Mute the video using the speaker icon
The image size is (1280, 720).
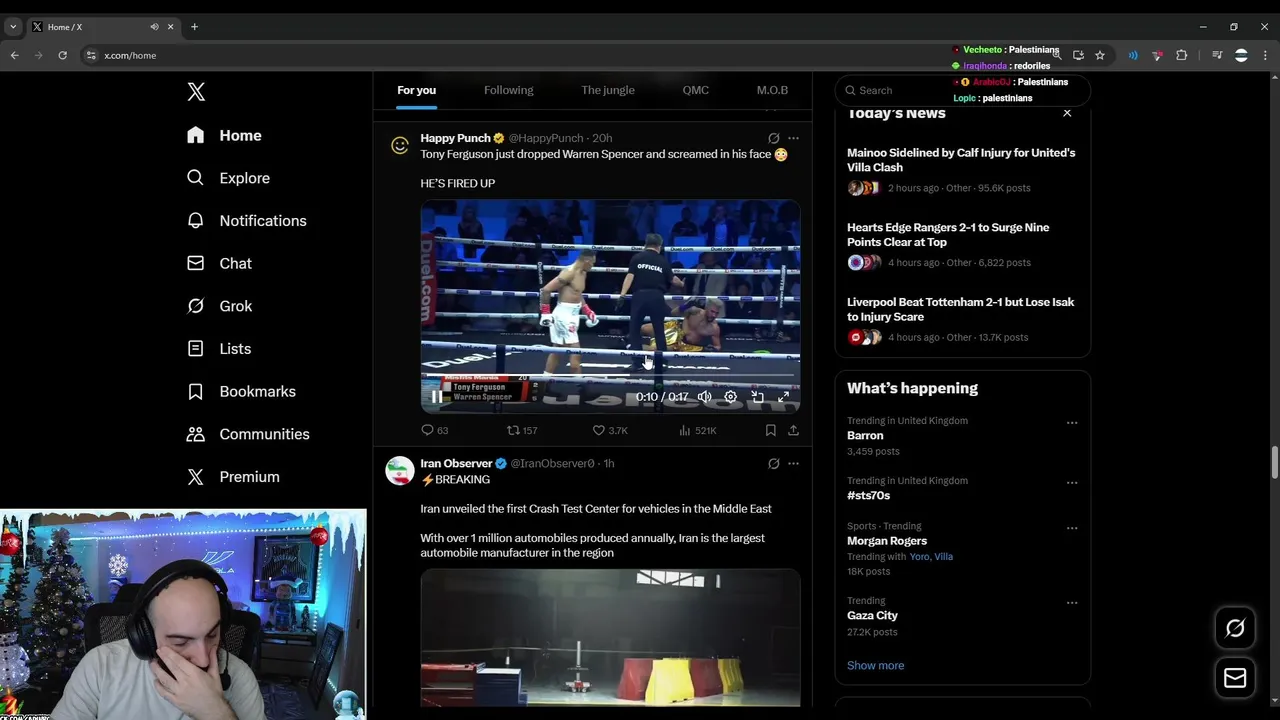click(x=705, y=397)
